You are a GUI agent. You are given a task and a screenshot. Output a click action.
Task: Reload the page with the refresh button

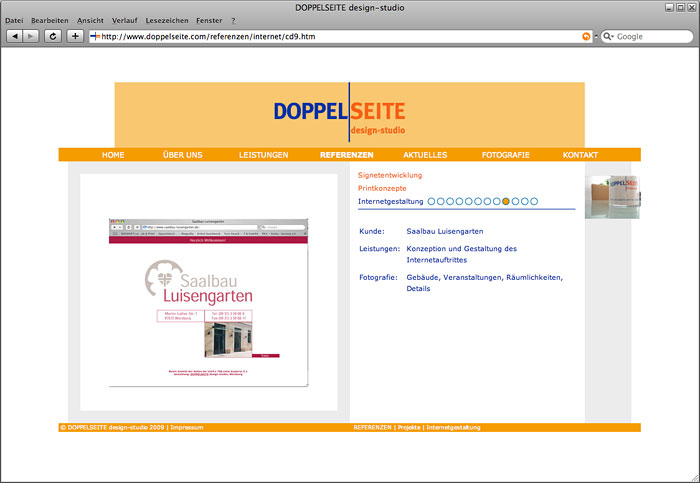click(53, 36)
